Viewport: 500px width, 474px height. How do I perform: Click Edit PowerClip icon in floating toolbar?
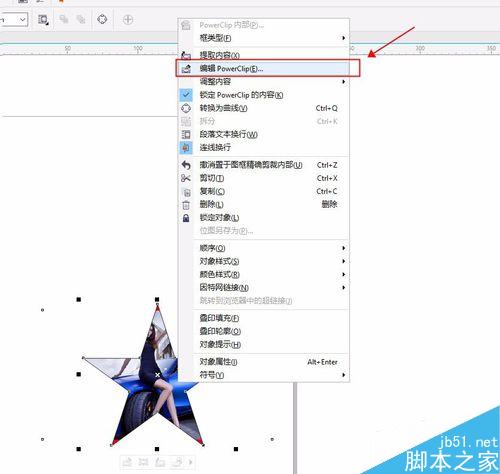pos(127,462)
